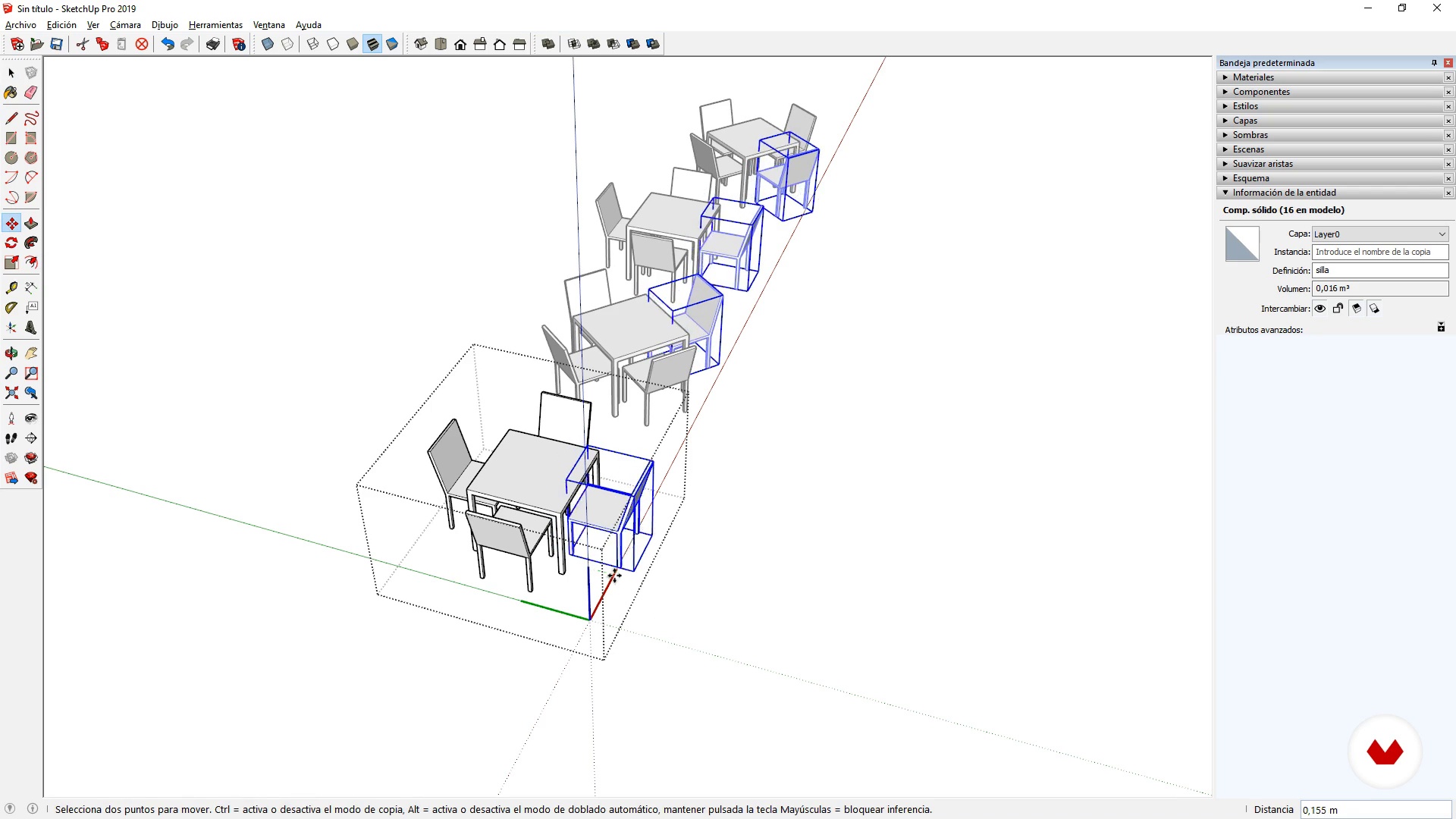Show advanced attributes toggle button
1456x819 pixels.
pos(1441,328)
